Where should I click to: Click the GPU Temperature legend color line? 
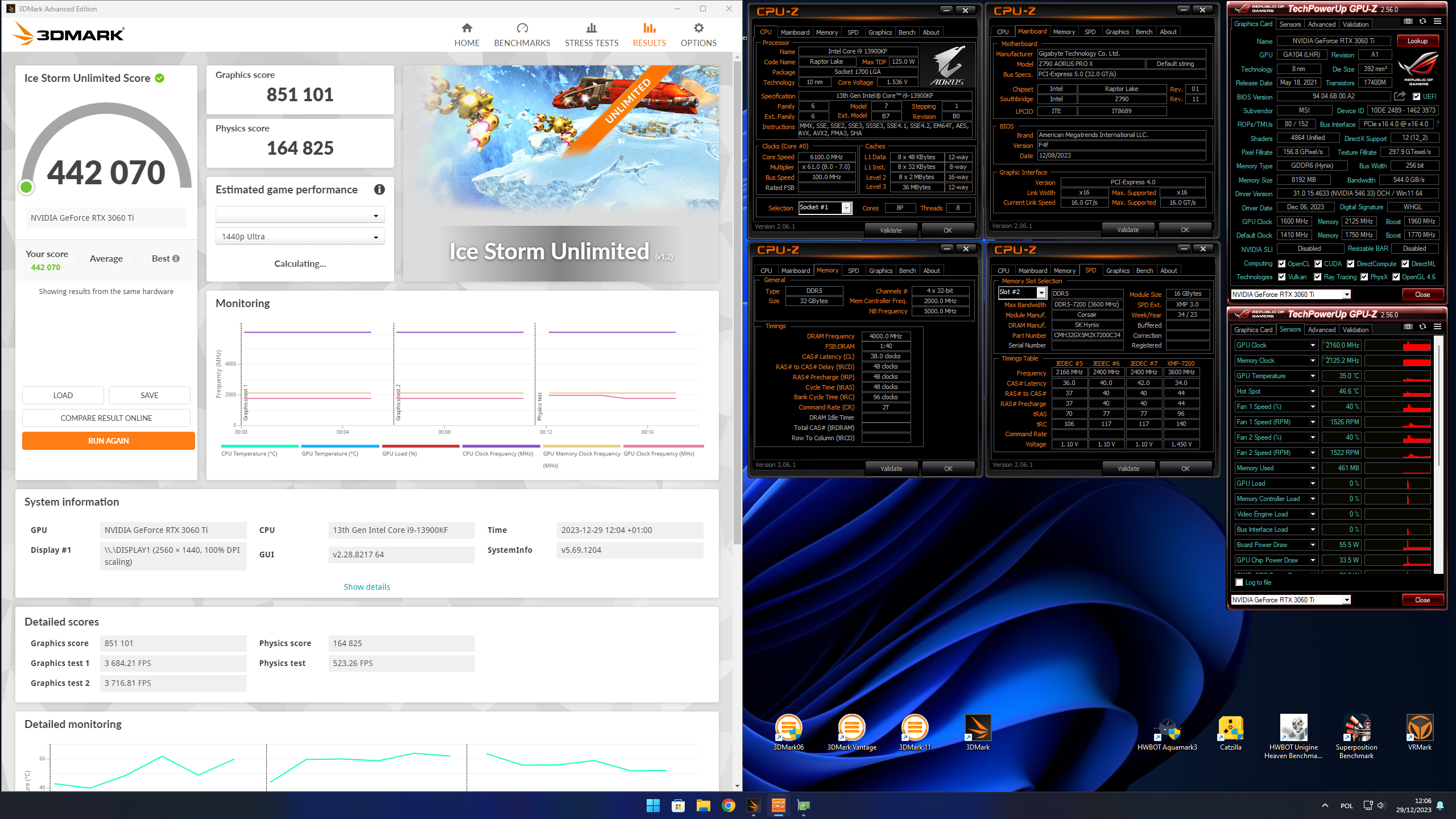click(340, 446)
